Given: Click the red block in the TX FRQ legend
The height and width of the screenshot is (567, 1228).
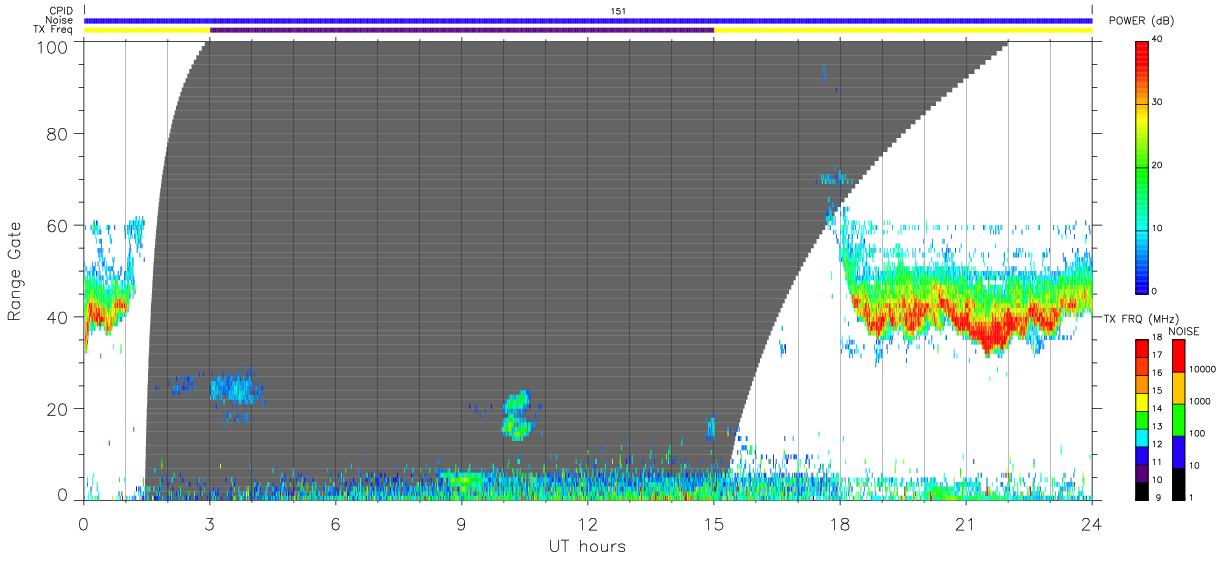Looking at the screenshot, I should tap(1143, 347).
